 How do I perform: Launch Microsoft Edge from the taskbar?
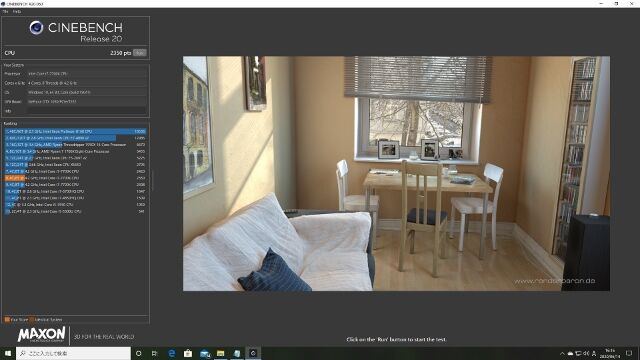[x=171, y=353]
